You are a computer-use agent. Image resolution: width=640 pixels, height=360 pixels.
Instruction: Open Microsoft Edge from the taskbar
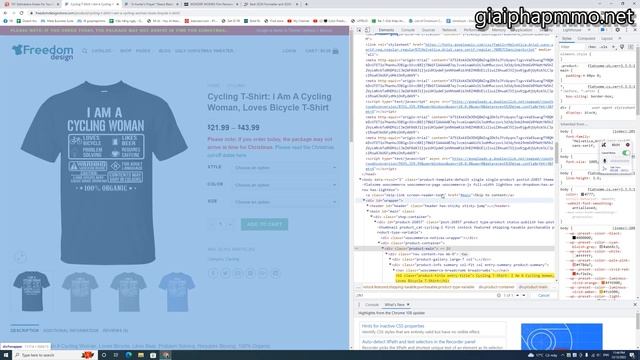coord(129,355)
